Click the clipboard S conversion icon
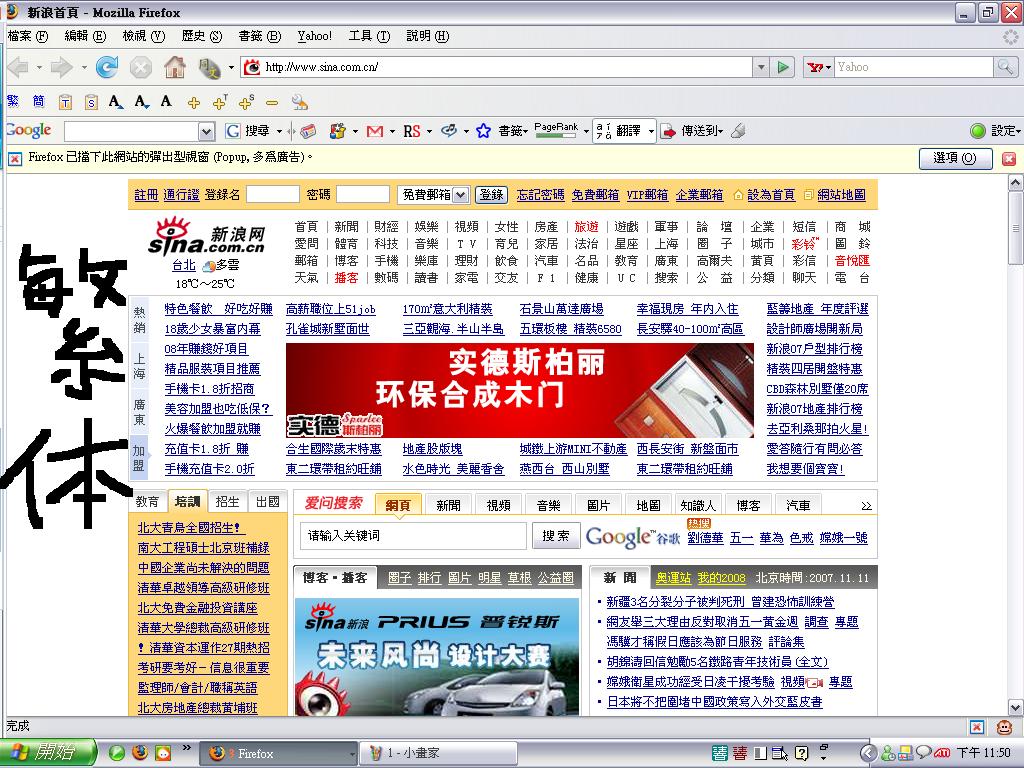The width and height of the screenshot is (1024, 768). pyautogui.click(x=91, y=102)
